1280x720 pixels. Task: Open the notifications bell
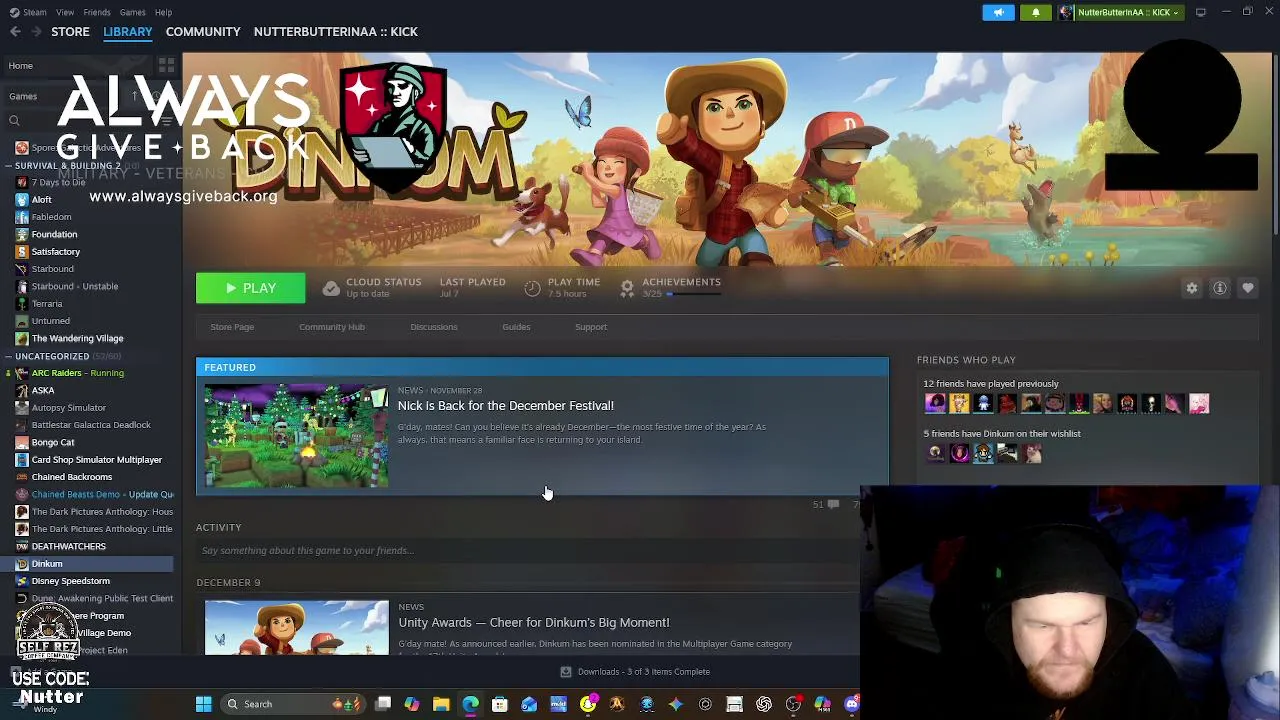coord(1036,12)
